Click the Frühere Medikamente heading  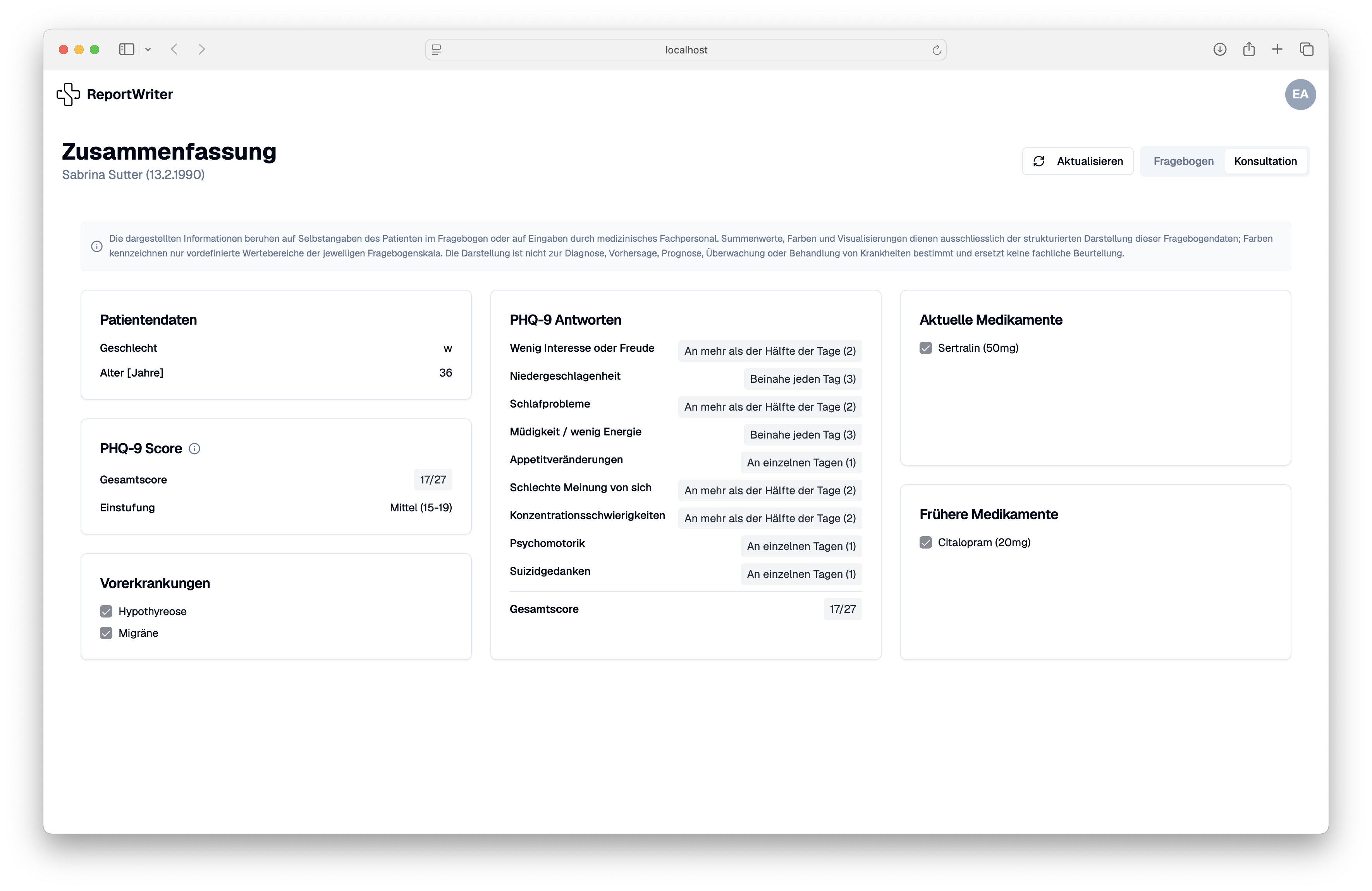989,514
